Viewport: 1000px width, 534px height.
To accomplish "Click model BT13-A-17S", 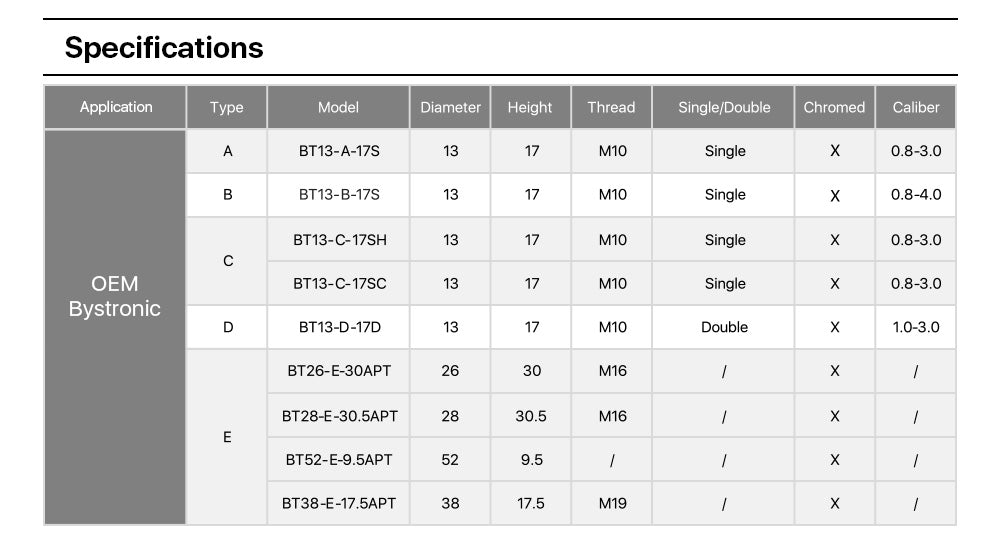I will (x=339, y=151).
